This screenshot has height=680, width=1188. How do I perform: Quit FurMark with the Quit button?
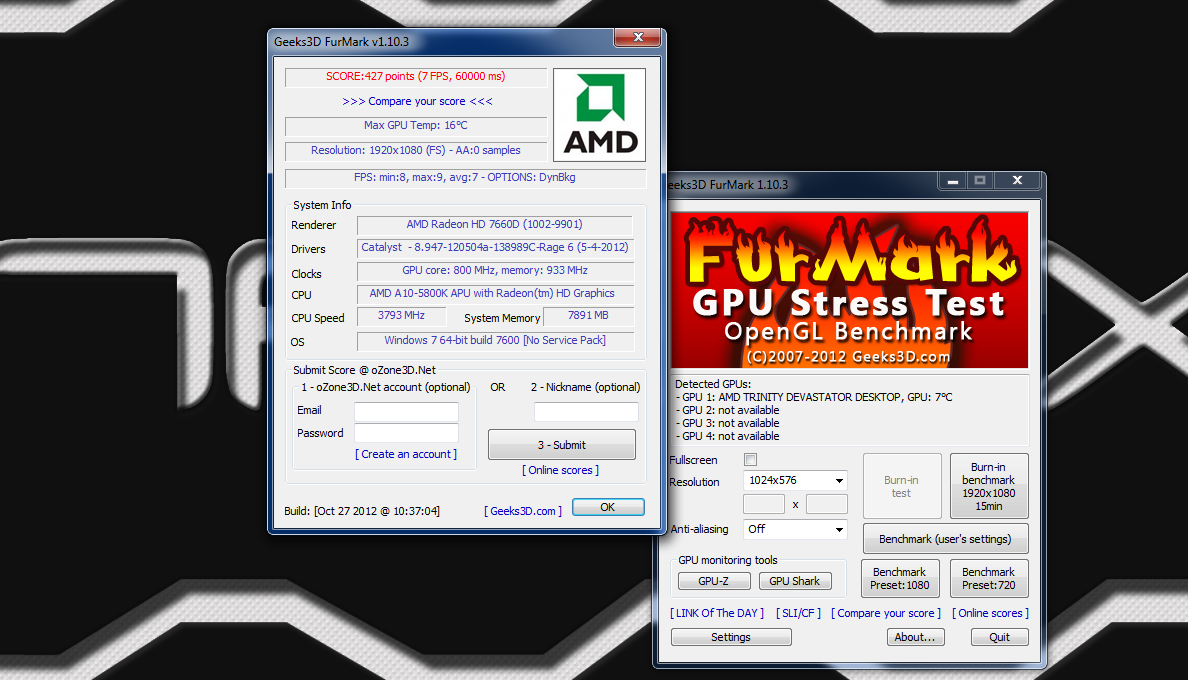coord(999,638)
